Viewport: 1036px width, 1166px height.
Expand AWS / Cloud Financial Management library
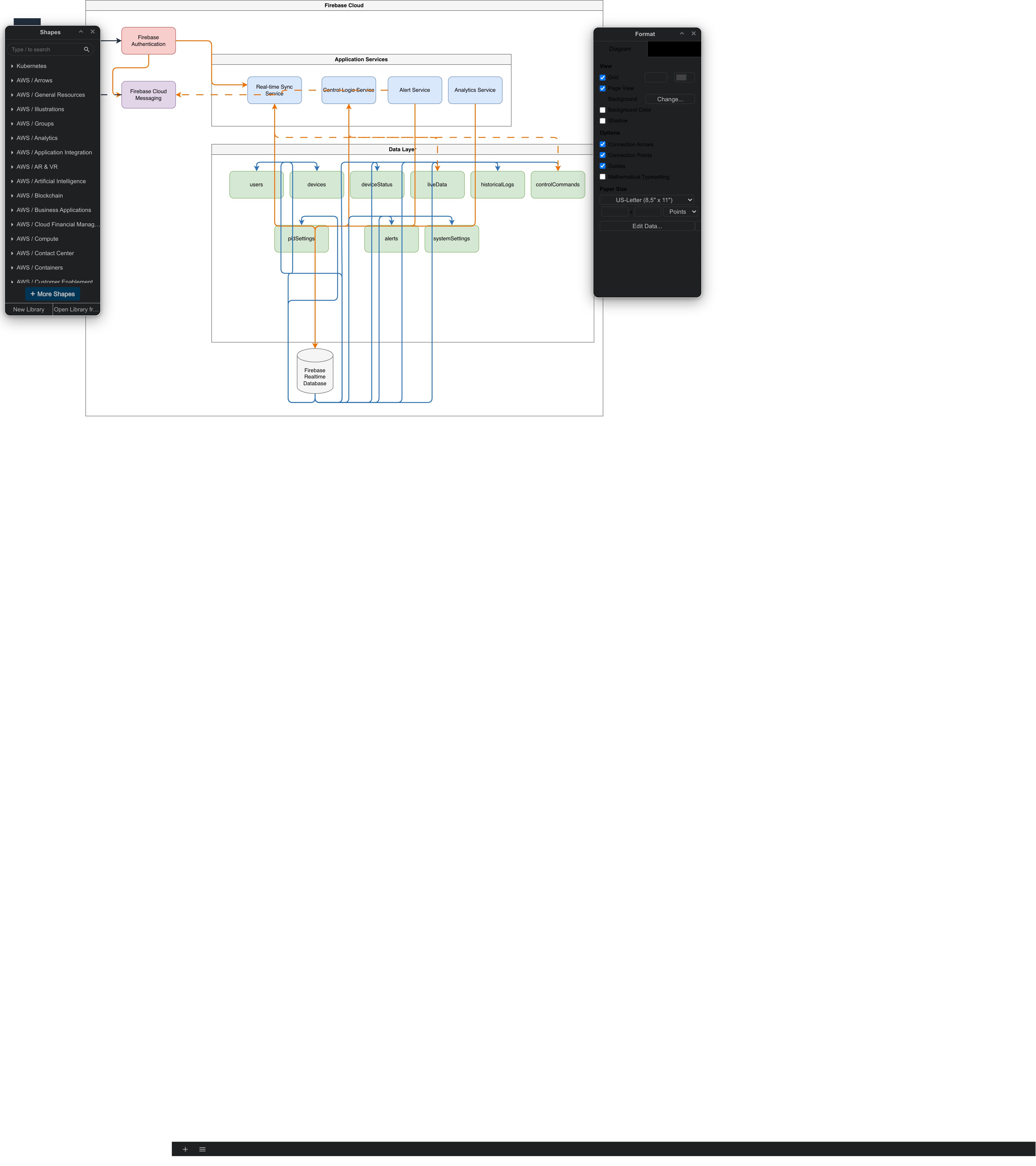click(x=52, y=225)
